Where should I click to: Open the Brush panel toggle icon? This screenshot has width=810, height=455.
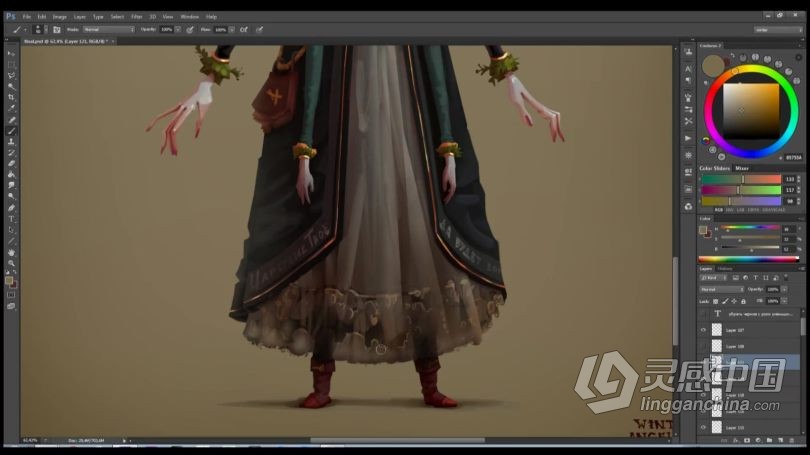click(57, 29)
